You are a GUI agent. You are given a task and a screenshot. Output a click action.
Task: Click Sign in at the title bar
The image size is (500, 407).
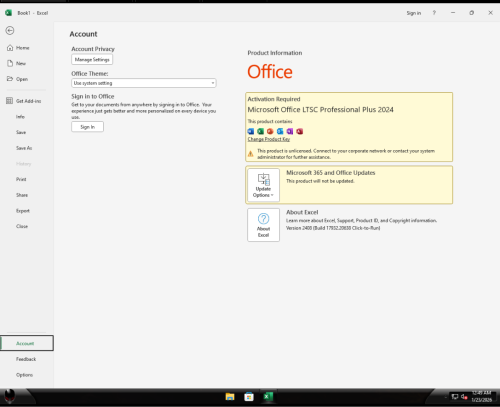point(414,13)
